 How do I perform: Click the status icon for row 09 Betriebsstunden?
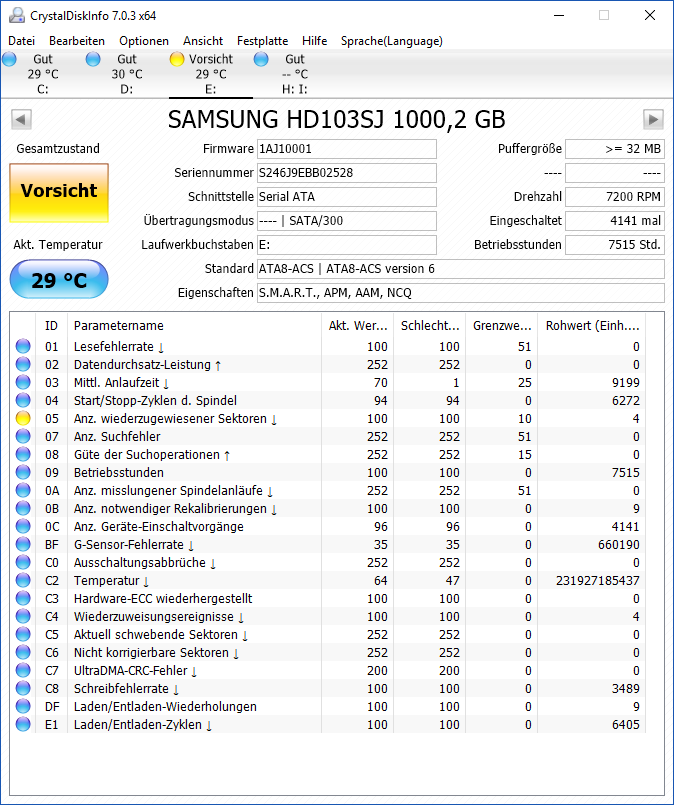(23, 472)
